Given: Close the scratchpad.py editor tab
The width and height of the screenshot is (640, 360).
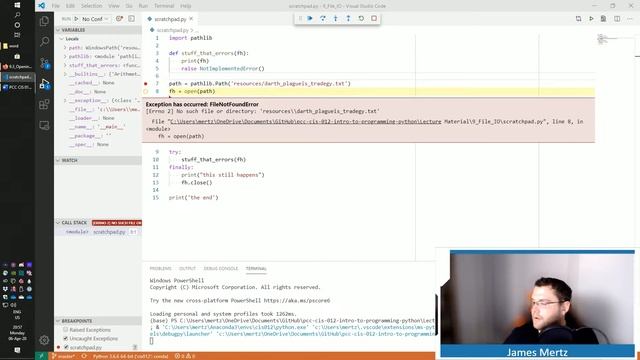Looking at the screenshot, I should click(x=191, y=19).
